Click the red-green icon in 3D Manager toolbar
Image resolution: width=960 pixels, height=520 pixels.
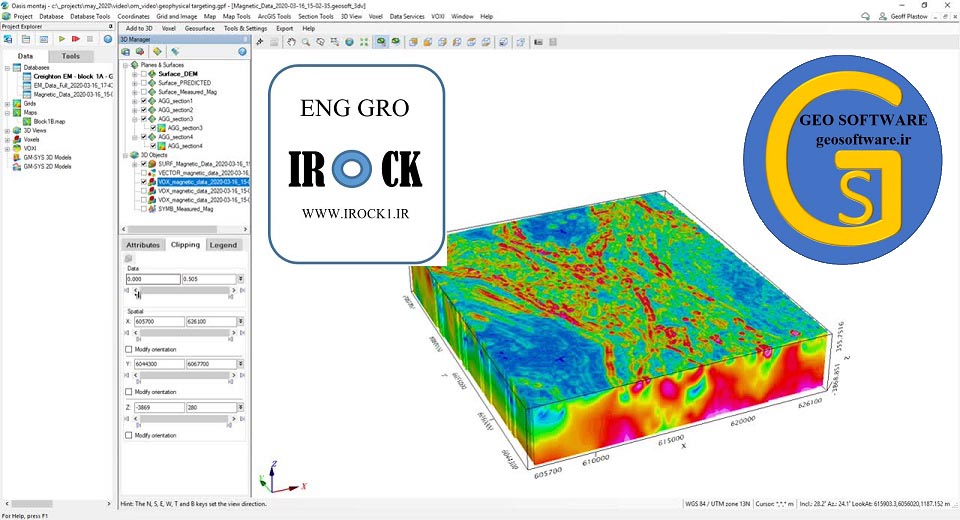tap(140, 51)
